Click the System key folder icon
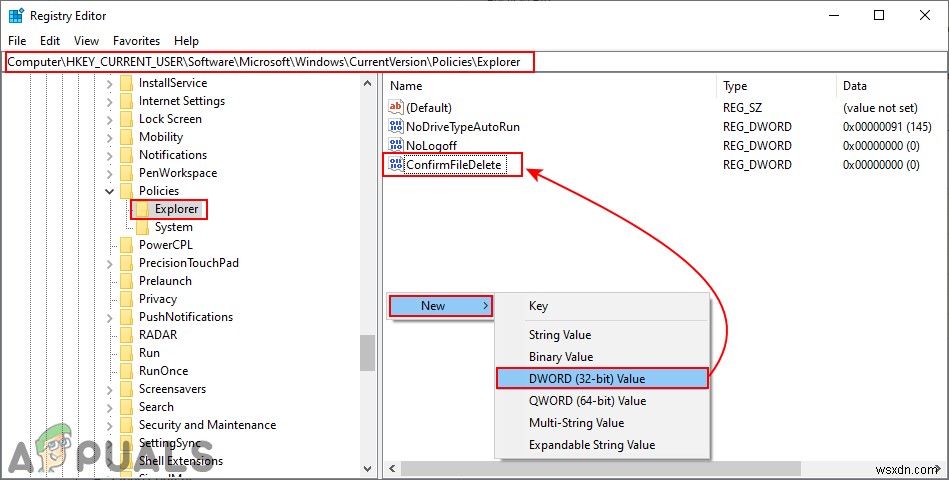Viewport: 949px width, 480px height. tap(142, 227)
